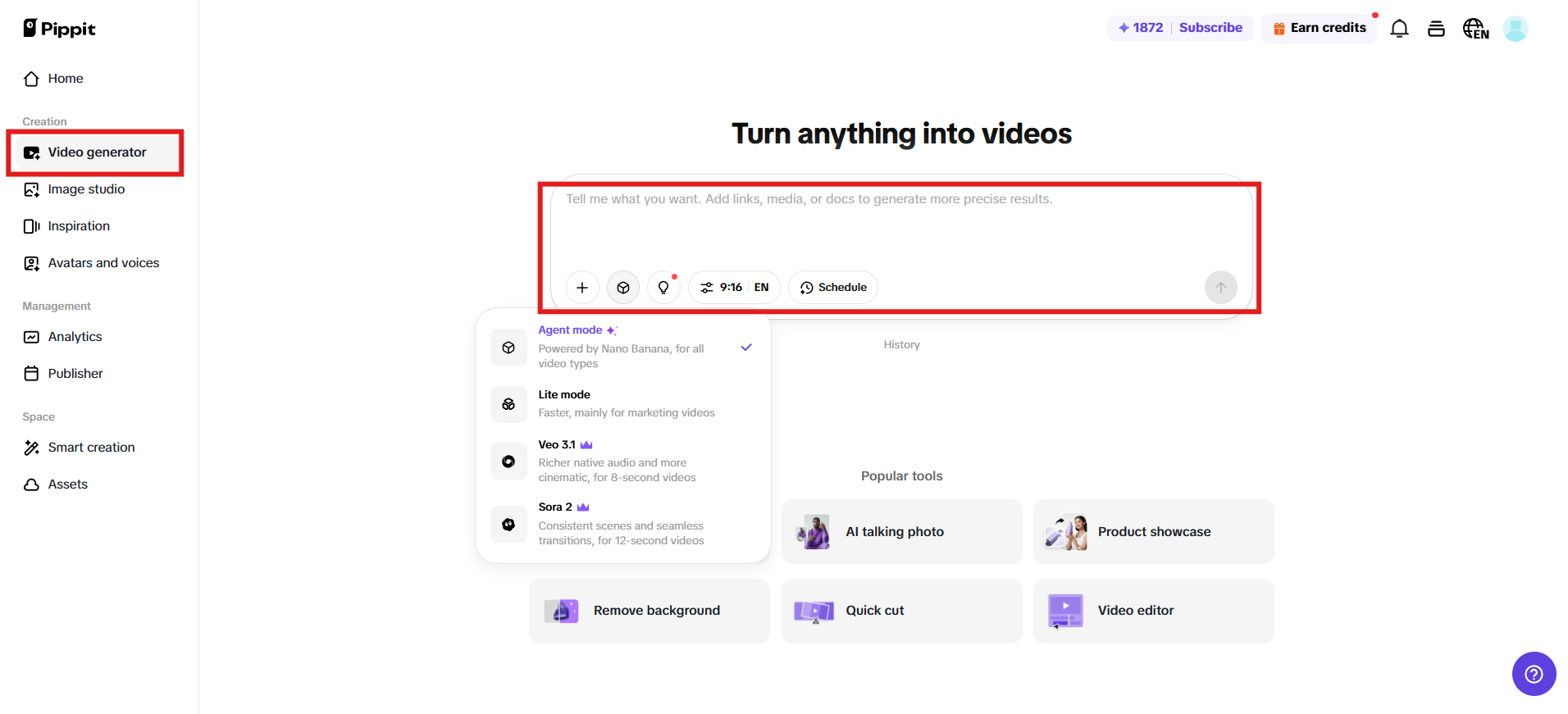Click the send arrow button
Viewport: 1568px width, 714px height.
[x=1220, y=288]
